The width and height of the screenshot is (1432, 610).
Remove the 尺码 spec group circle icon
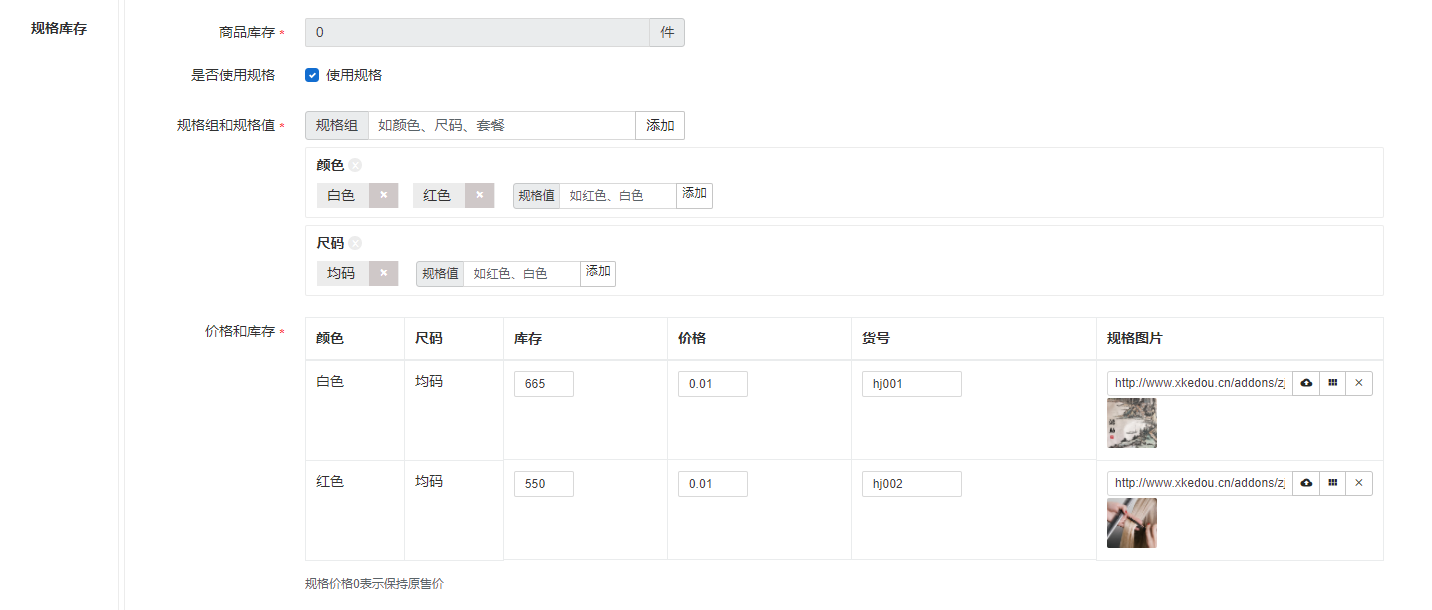coord(355,243)
